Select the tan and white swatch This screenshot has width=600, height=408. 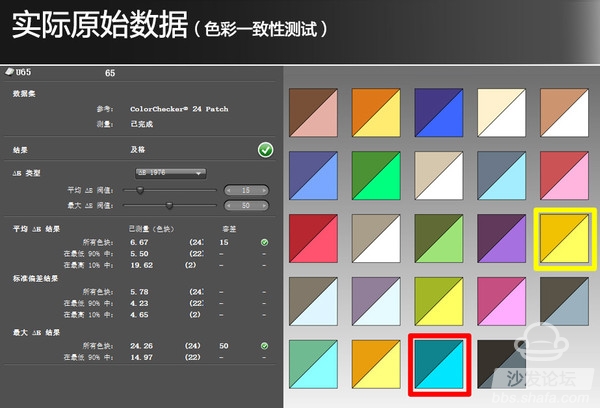564,113
